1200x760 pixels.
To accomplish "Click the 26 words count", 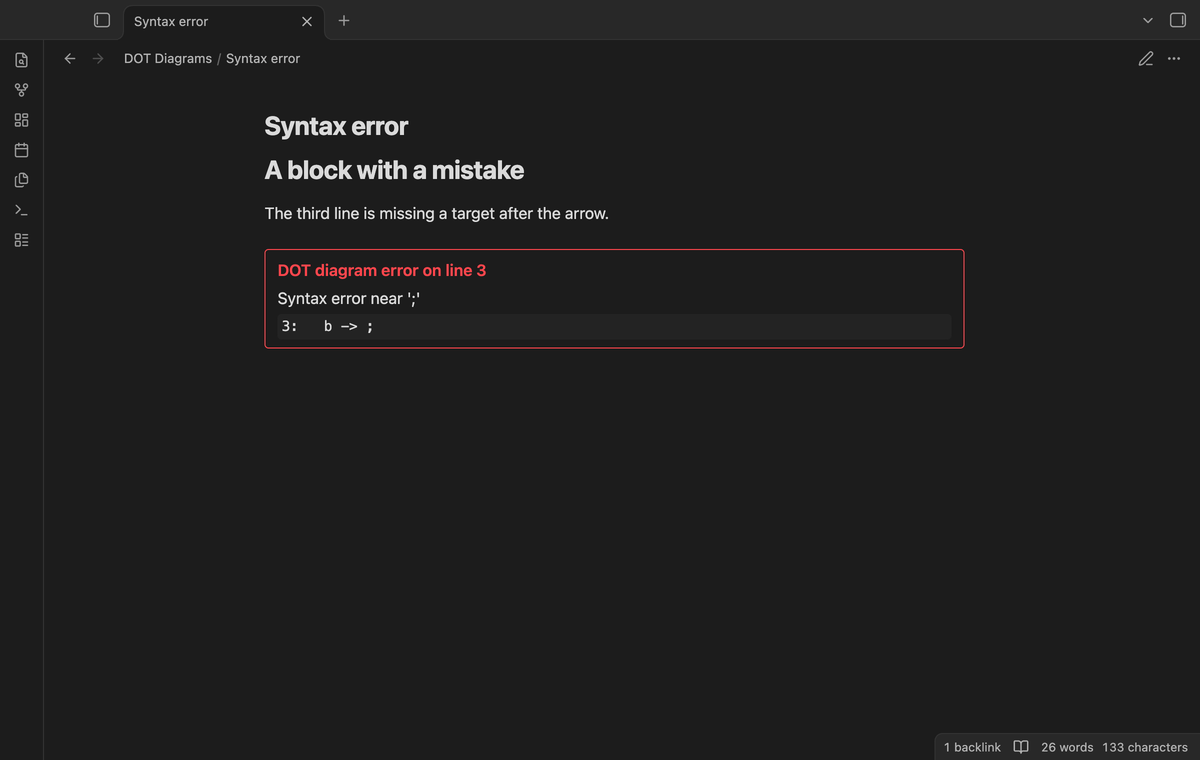I will coord(1067,747).
